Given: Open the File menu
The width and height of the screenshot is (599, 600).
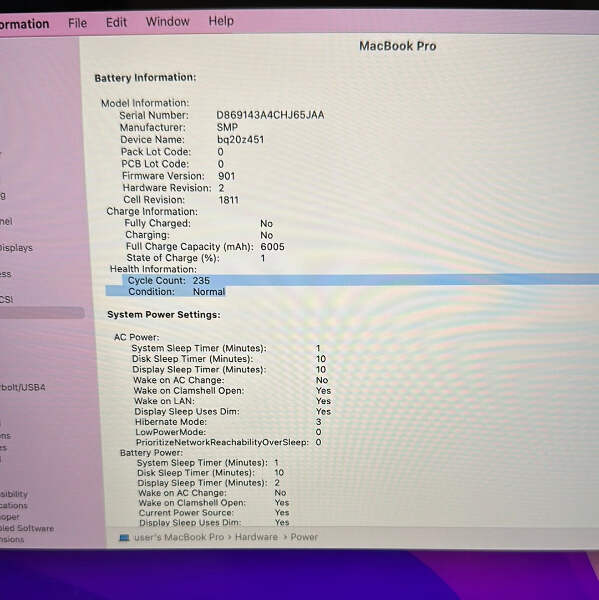Looking at the screenshot, I should (x=77, y=23).
